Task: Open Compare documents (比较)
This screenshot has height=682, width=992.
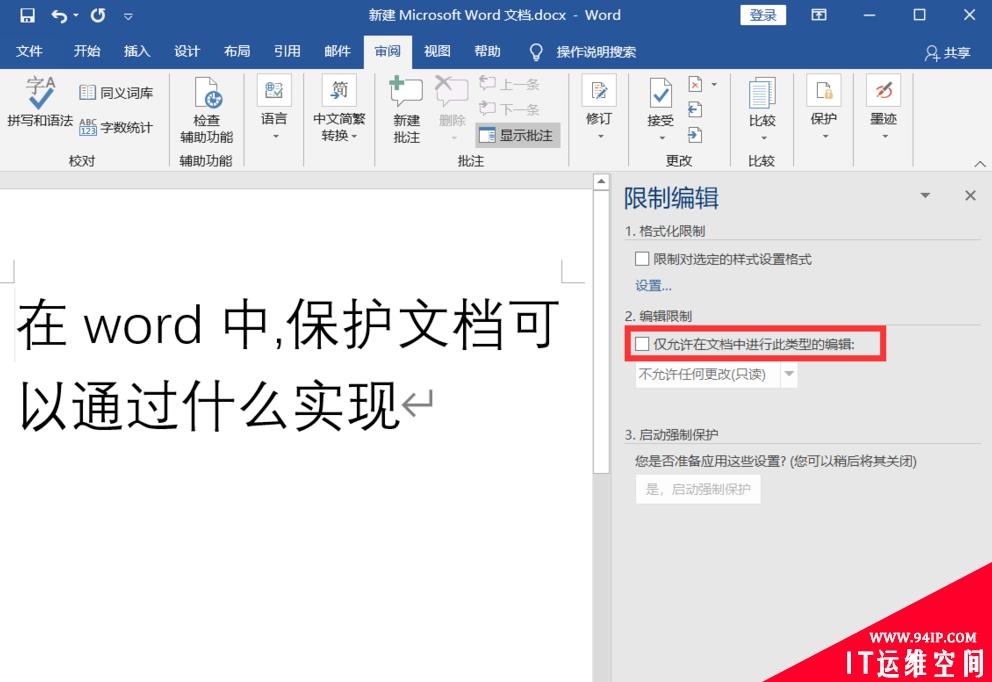Action: (x=762, y=109)
